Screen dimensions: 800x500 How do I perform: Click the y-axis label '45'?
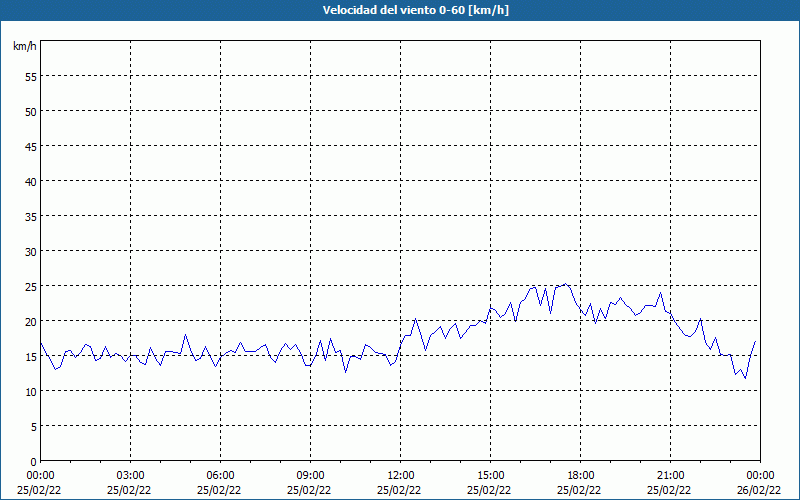click(x=31, y=147)
